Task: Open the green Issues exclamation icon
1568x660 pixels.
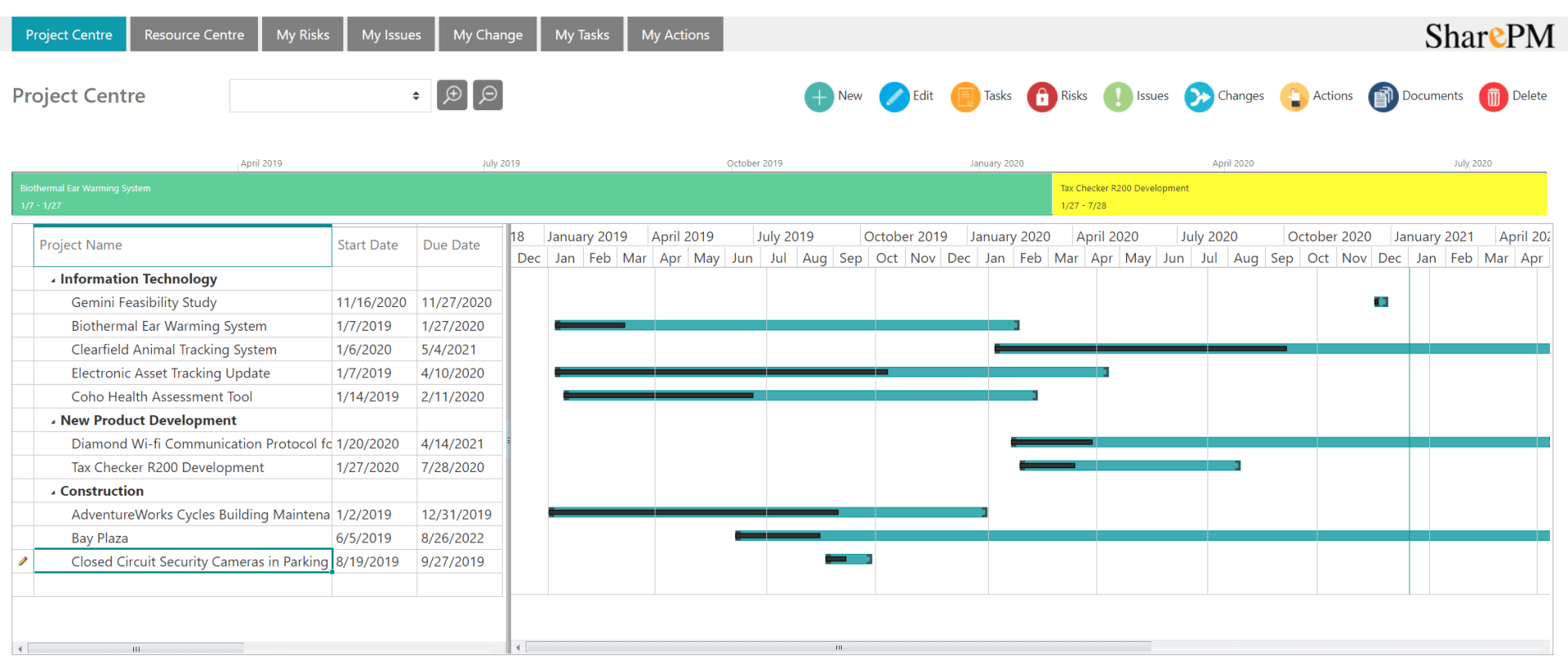Action: [1118, 96]
